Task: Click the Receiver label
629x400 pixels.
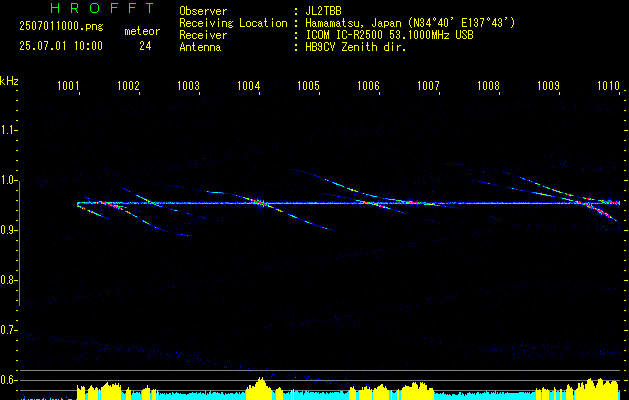Action: [x=203, y=35]
